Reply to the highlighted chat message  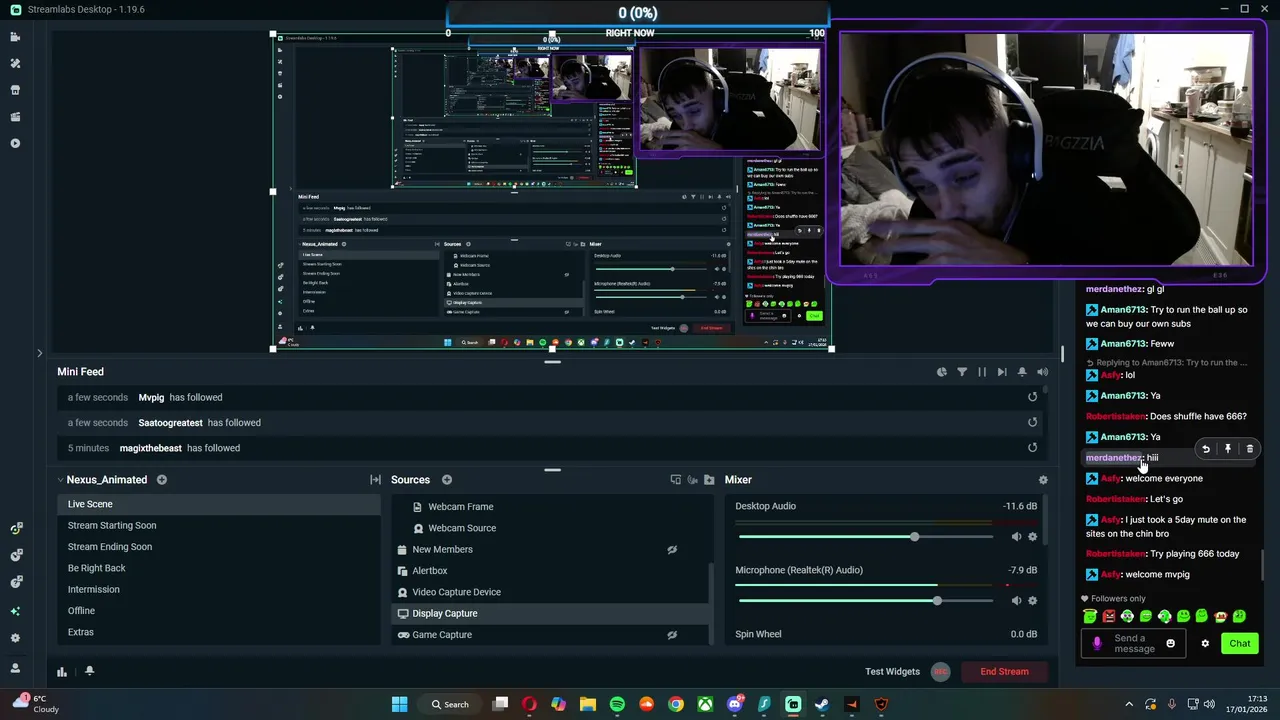(1206, 449)
